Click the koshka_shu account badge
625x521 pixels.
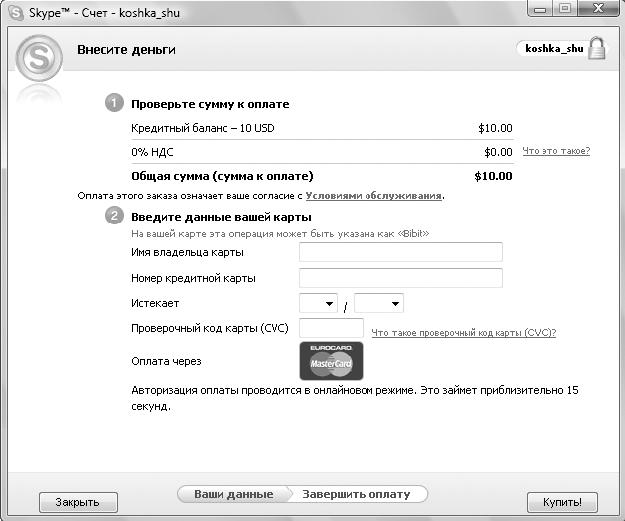click(554, 49)
